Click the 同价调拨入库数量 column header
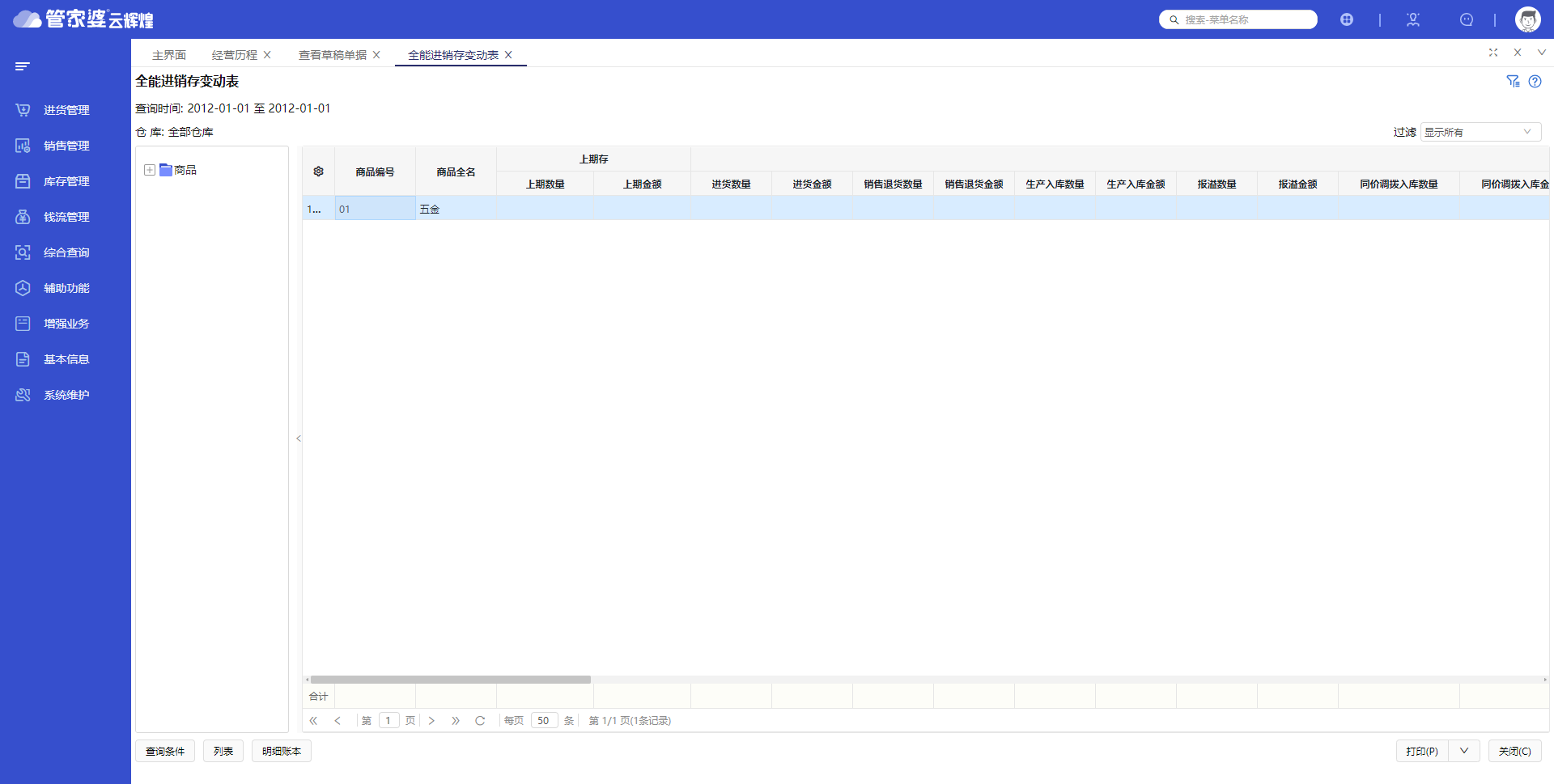1554x784 pixels. coord(1399,184)
